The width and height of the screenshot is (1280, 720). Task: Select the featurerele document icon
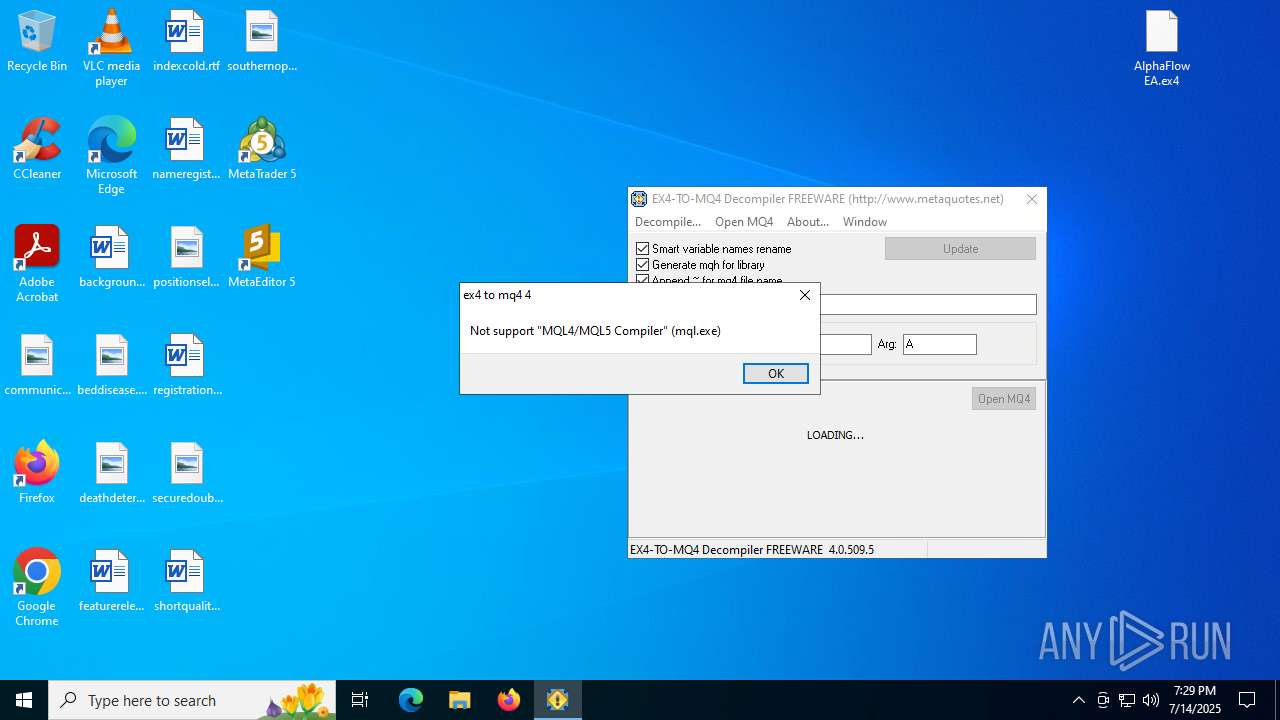click(111, 582)
